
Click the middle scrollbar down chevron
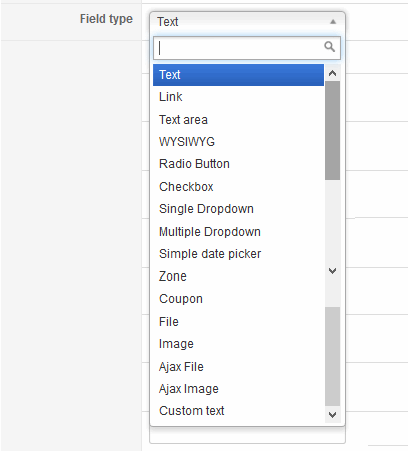point(332,270)
